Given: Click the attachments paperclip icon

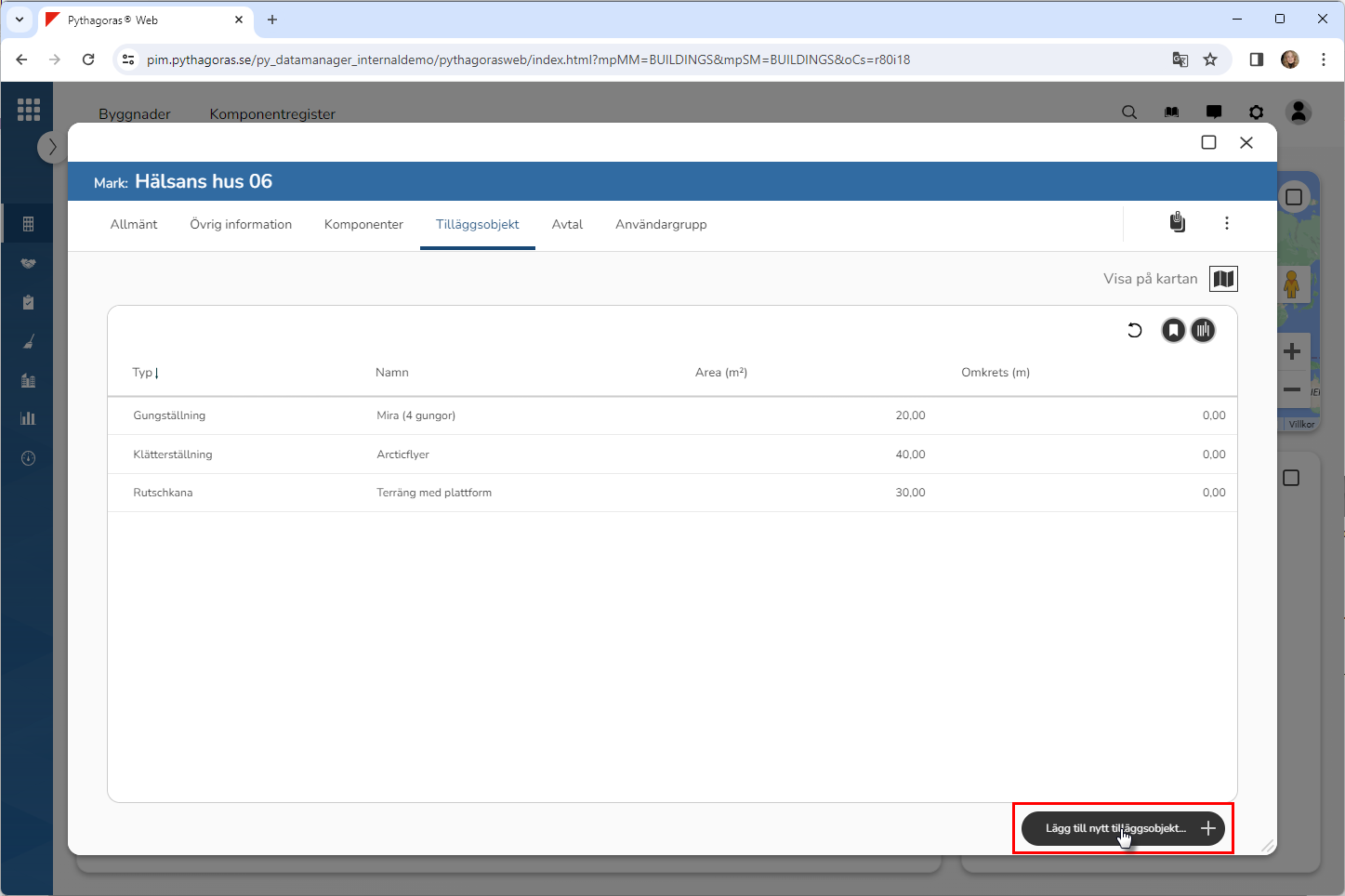Looking at the screenshot, I should click(1177, 223).
